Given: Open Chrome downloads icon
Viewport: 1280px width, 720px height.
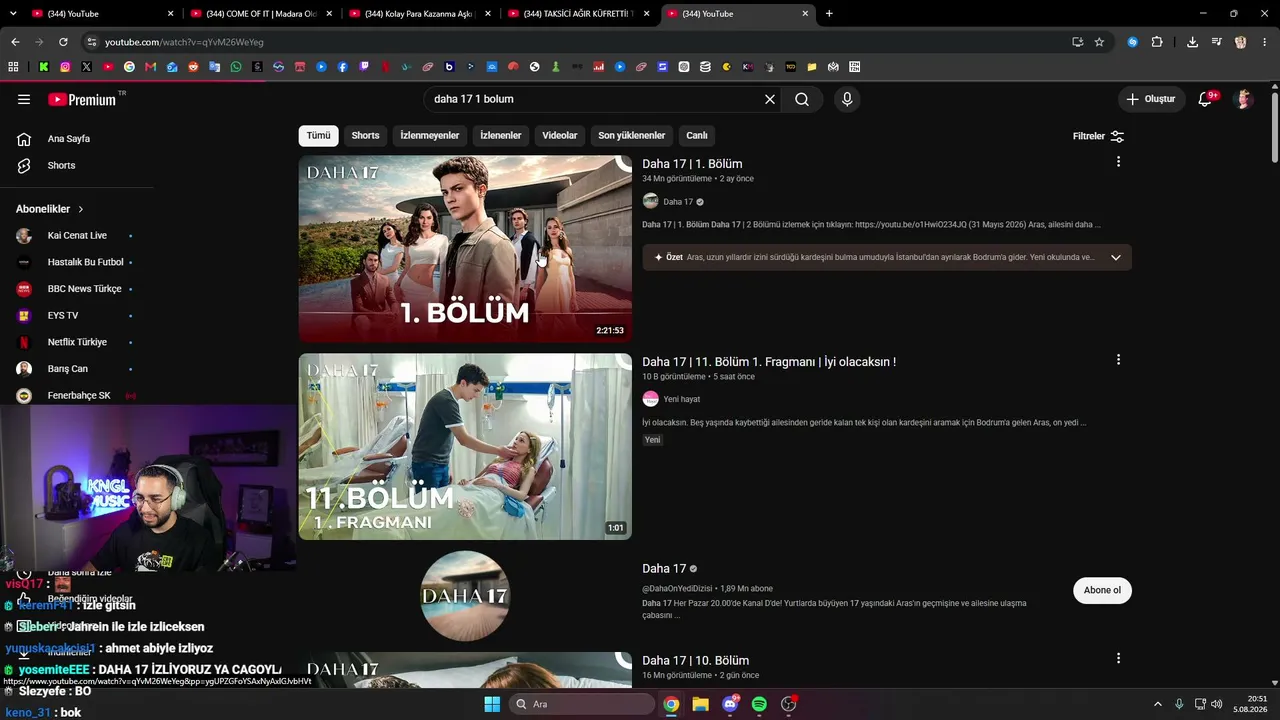Looking at the screenshot, I should [x=1192, y=42].
